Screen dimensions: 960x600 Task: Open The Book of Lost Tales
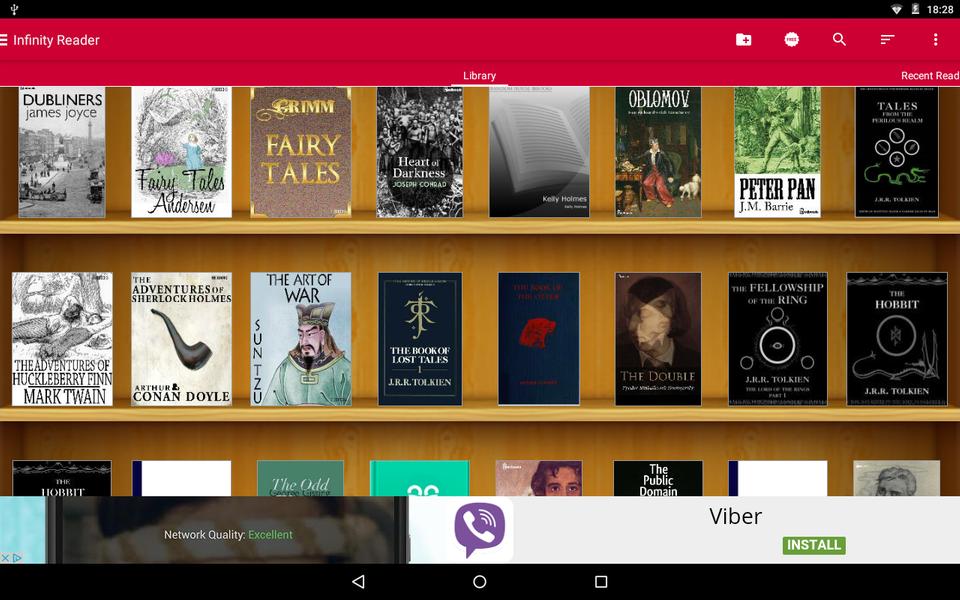(420, 339)
